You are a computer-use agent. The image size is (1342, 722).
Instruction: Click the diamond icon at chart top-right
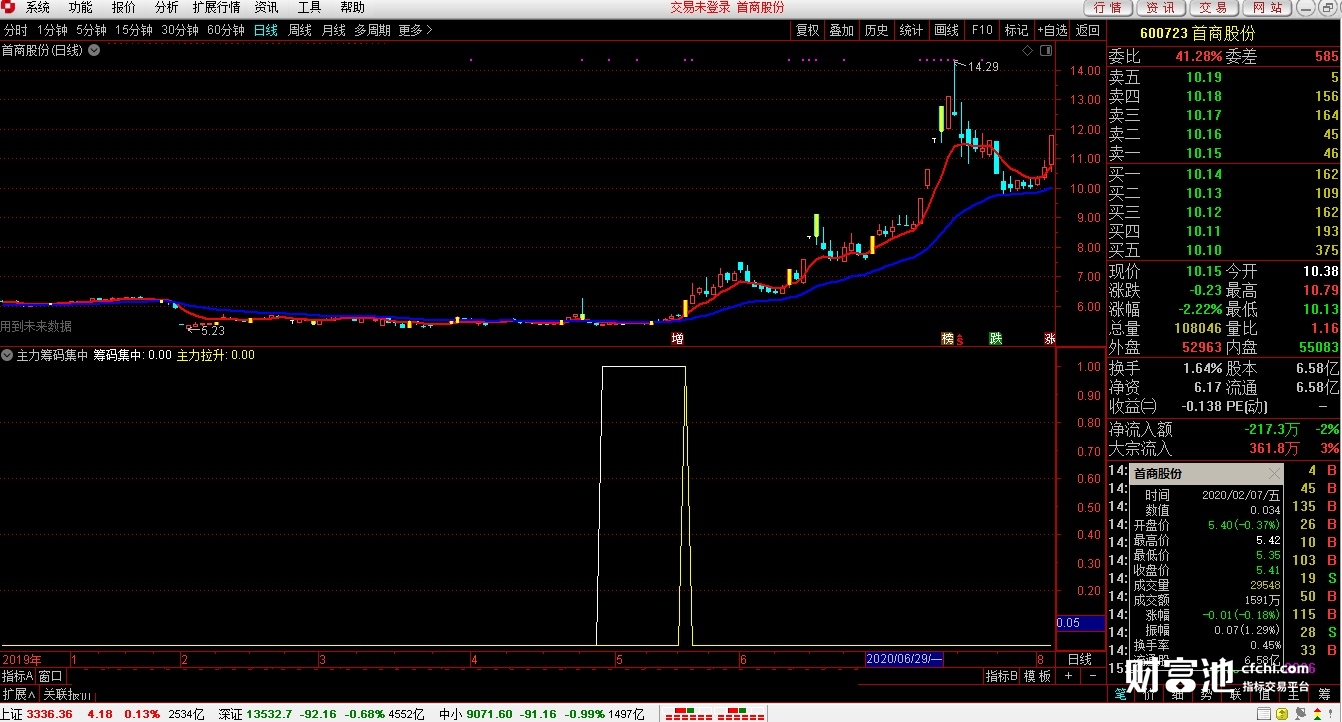[1027, 50]
